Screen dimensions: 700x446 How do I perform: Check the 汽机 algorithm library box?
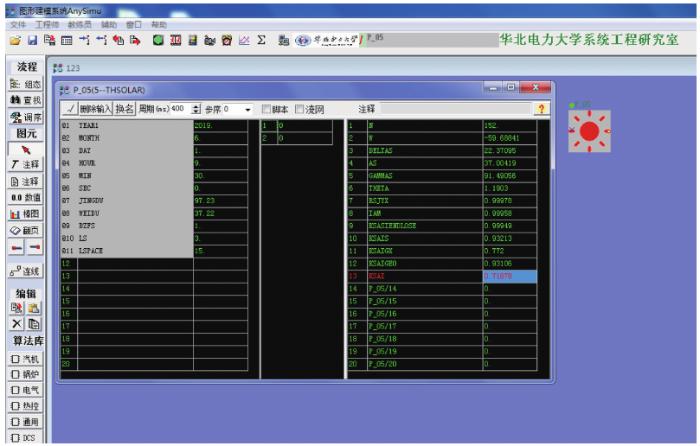click(16, 358)
